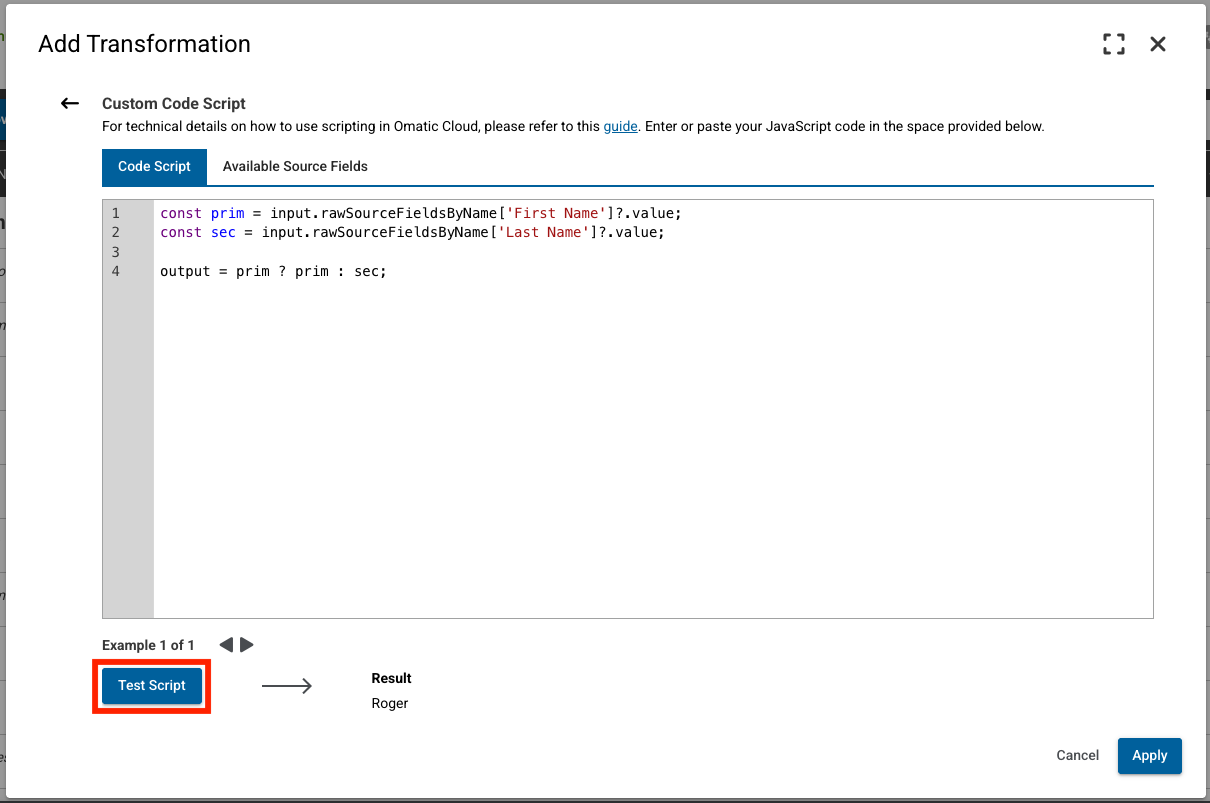Apply the transformation
The image size is (1210, 803).
(1150, 755)
